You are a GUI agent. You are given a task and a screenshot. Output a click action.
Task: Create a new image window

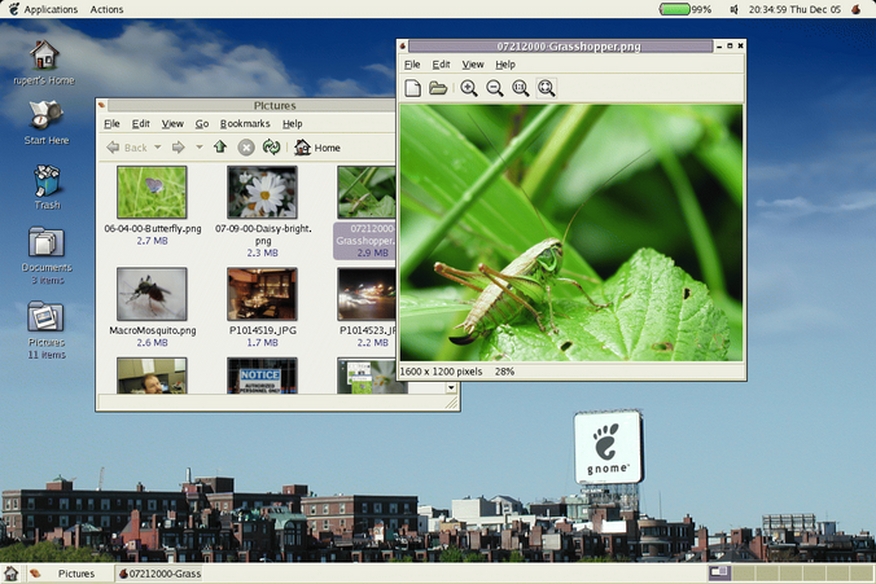tap(413, 88)
